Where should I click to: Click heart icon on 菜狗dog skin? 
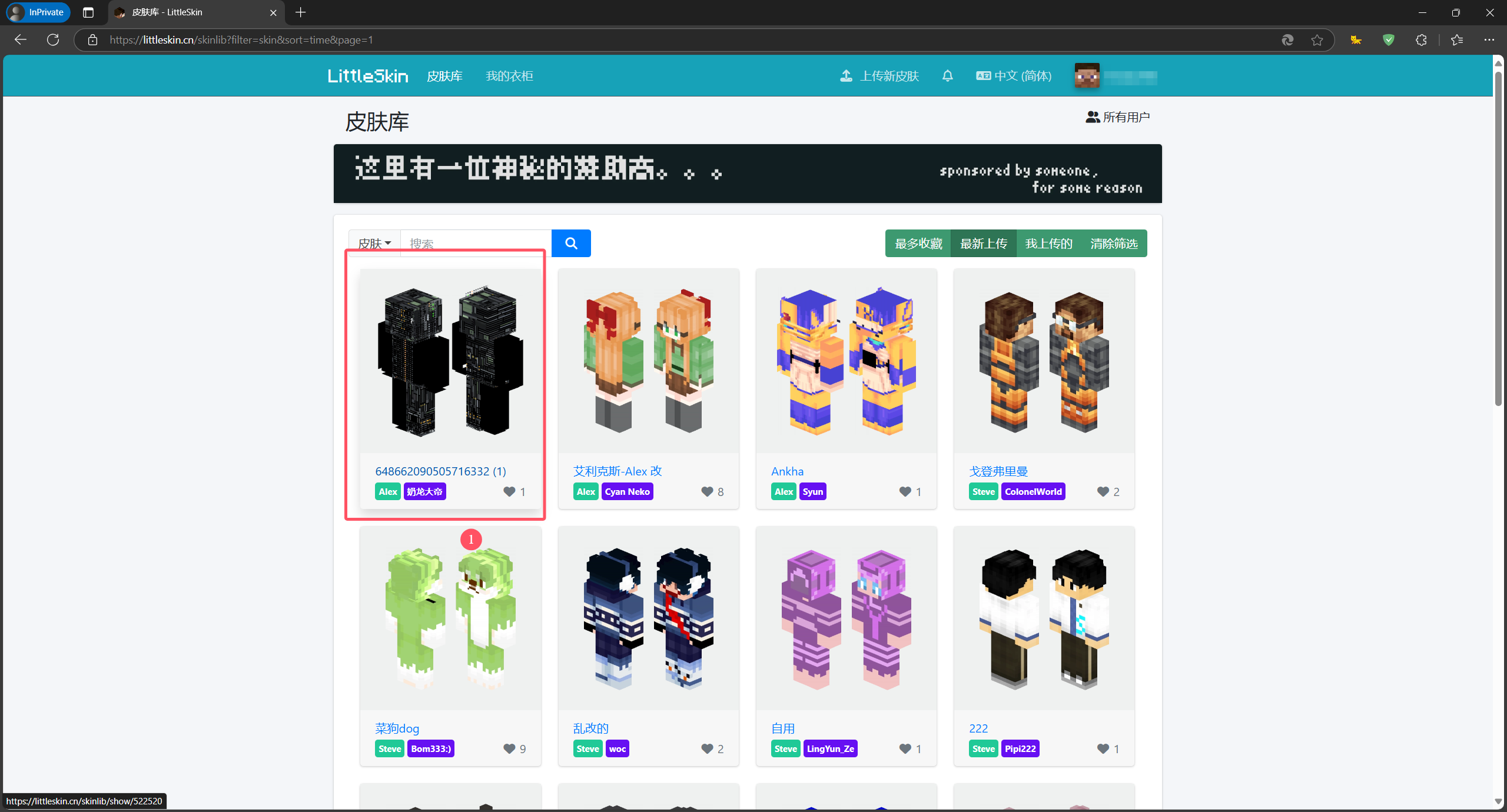tap(509, 748)
